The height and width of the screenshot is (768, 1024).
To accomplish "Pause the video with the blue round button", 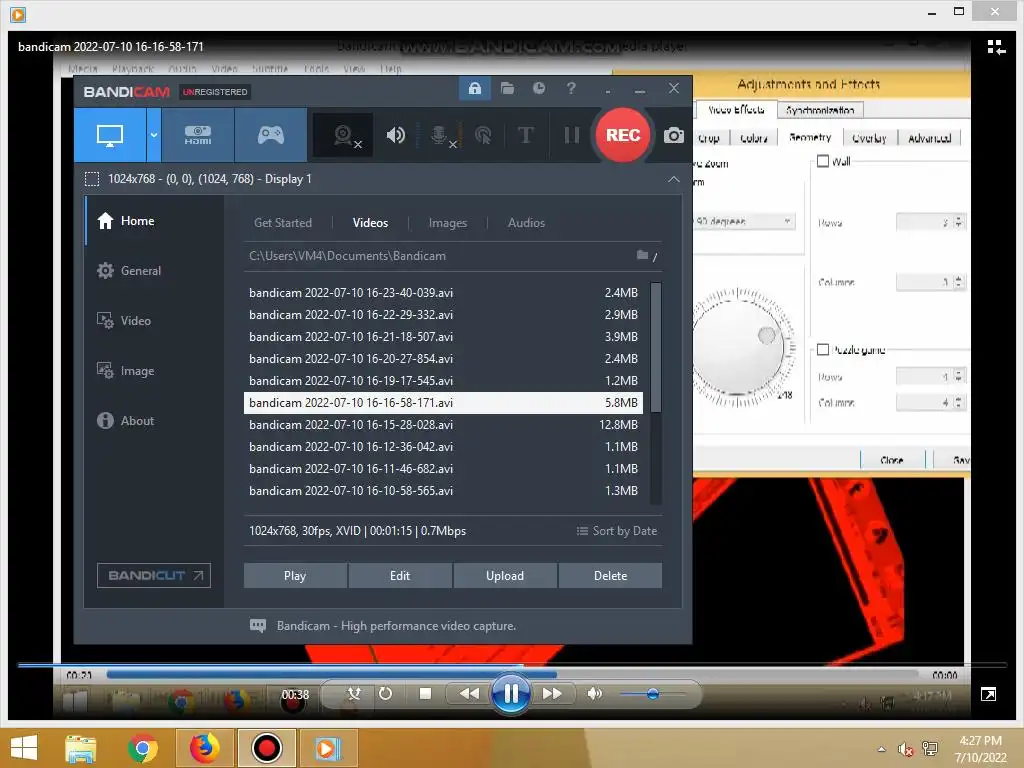I will 511,694.
